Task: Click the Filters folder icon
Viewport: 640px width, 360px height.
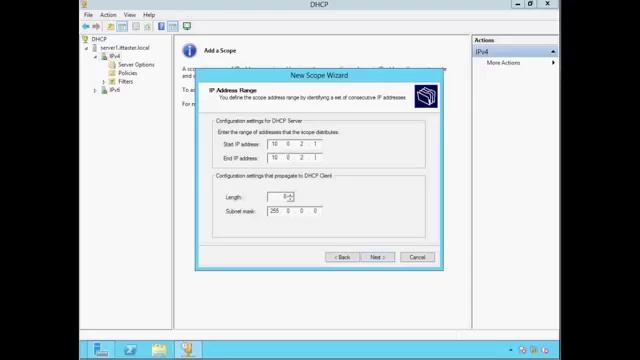Action: (x=112, y=82)
